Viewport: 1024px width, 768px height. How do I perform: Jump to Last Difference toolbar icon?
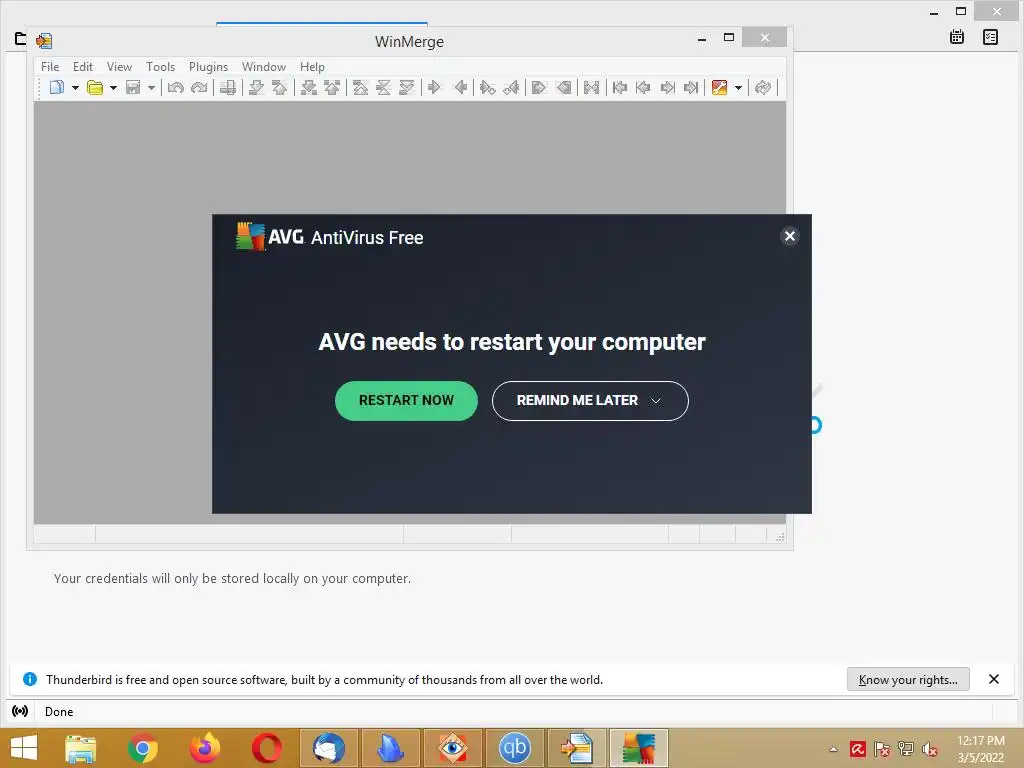click(406, 87)
